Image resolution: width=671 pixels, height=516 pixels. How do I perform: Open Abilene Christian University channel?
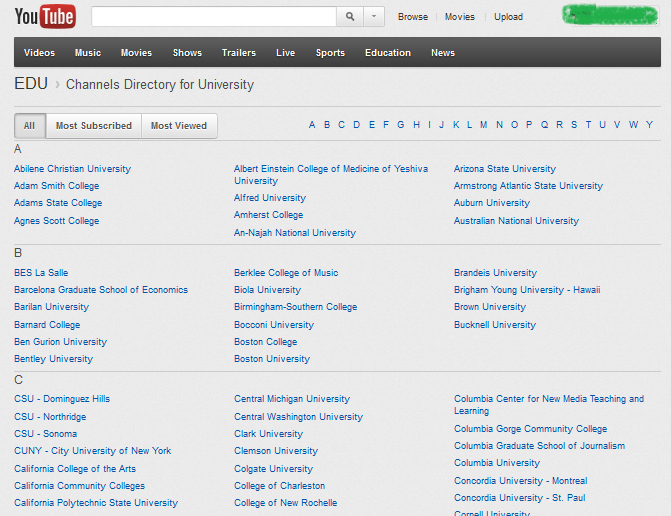click(x=72, y=169)
